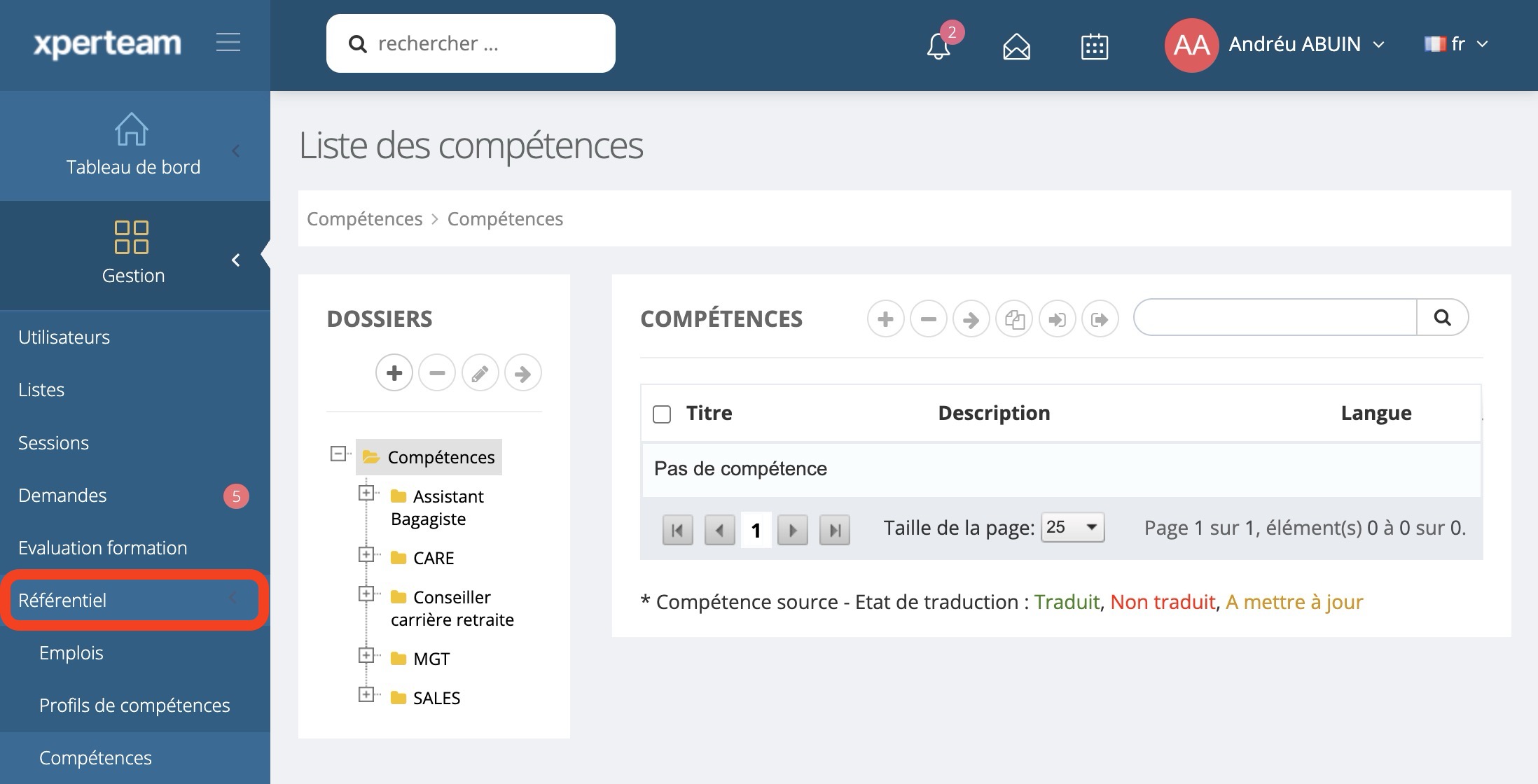Viewport: 1538px width, 784px height.
Task: Open the fr language dropdown
Action: (1457, 44)
